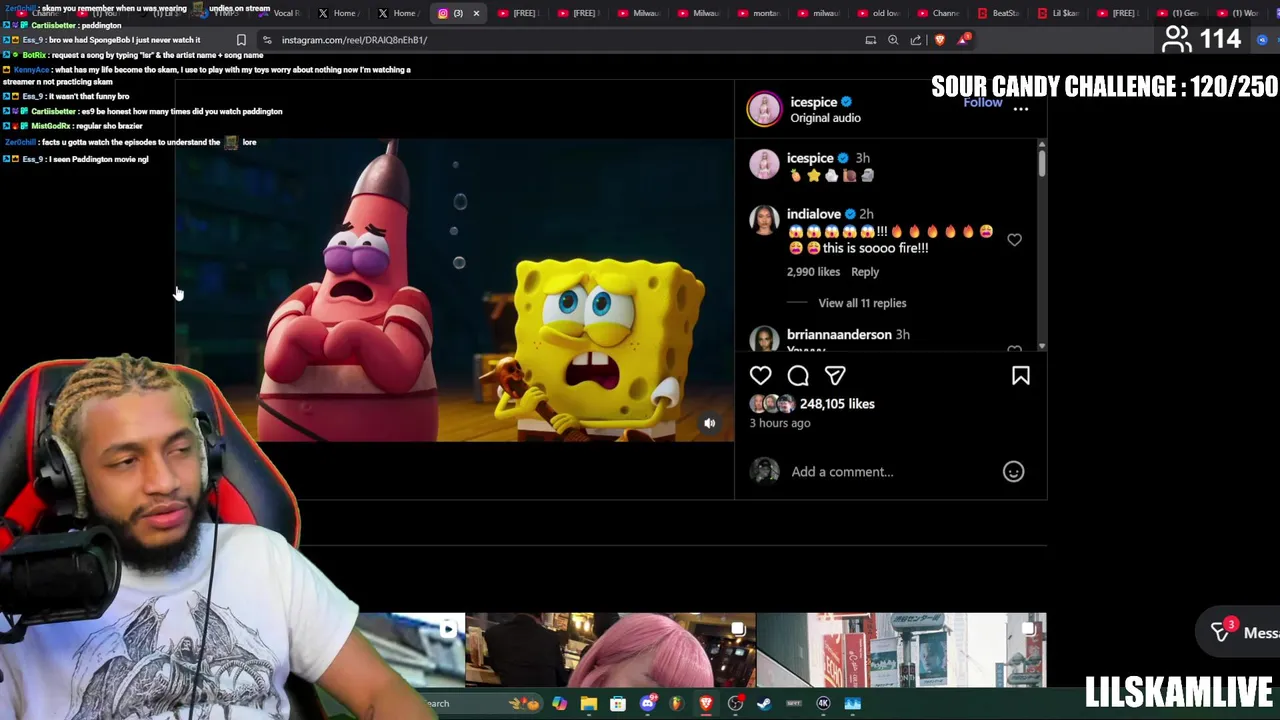This screenshot has width=1280, height=720.
Task: Open brriannaanderson's avatar in the comments
Action: point(764,338)
